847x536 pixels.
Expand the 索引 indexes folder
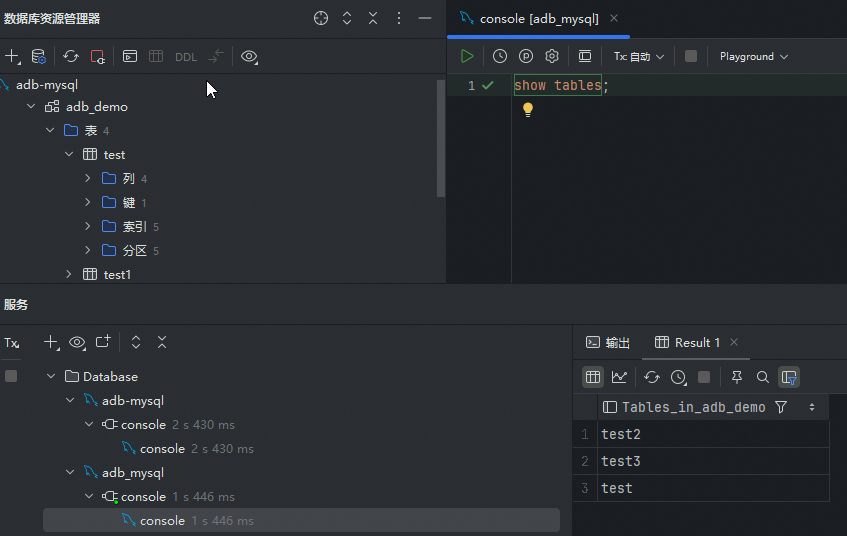[88, 226]
